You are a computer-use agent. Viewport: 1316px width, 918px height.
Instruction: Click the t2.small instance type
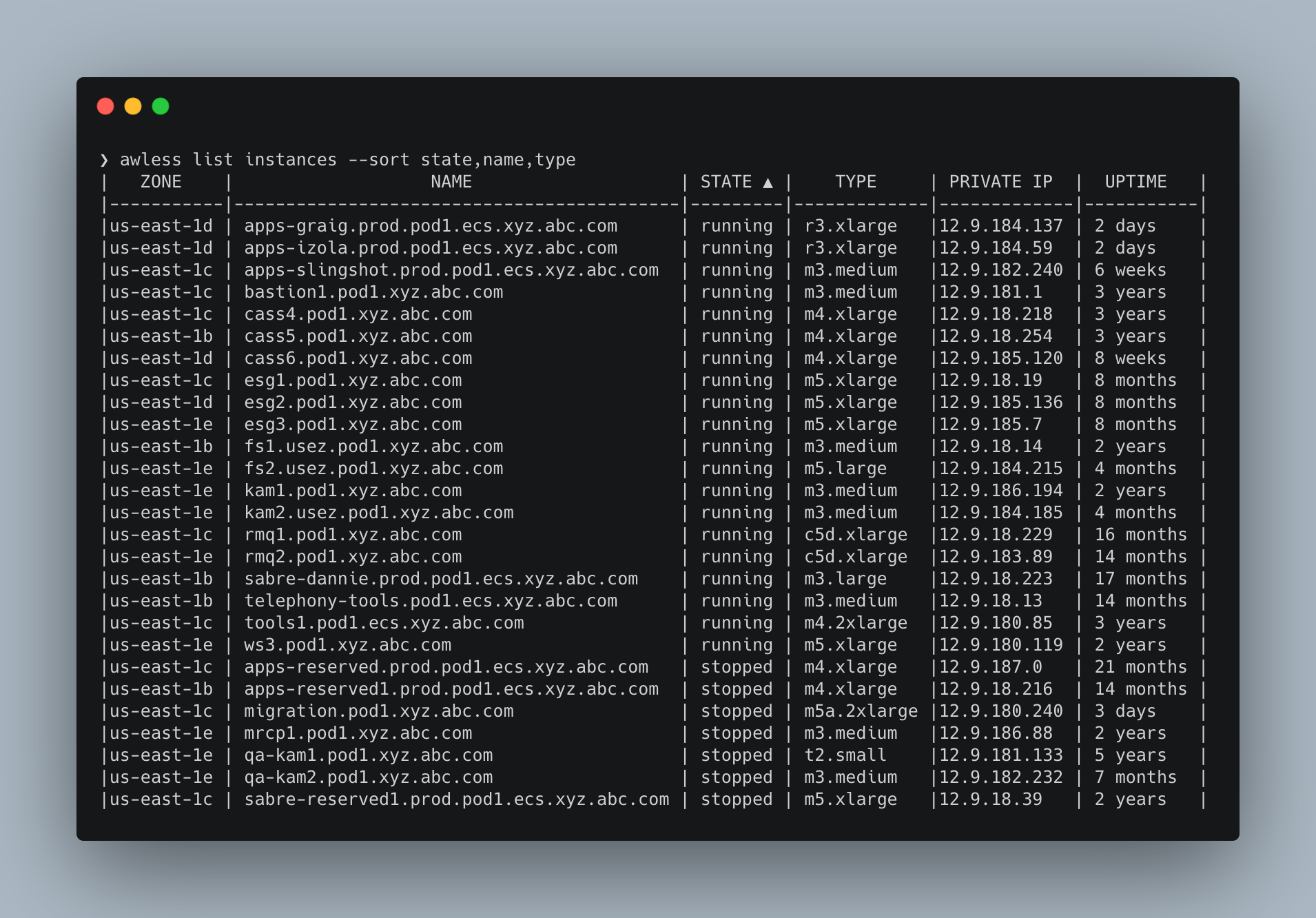click(845, 755)
